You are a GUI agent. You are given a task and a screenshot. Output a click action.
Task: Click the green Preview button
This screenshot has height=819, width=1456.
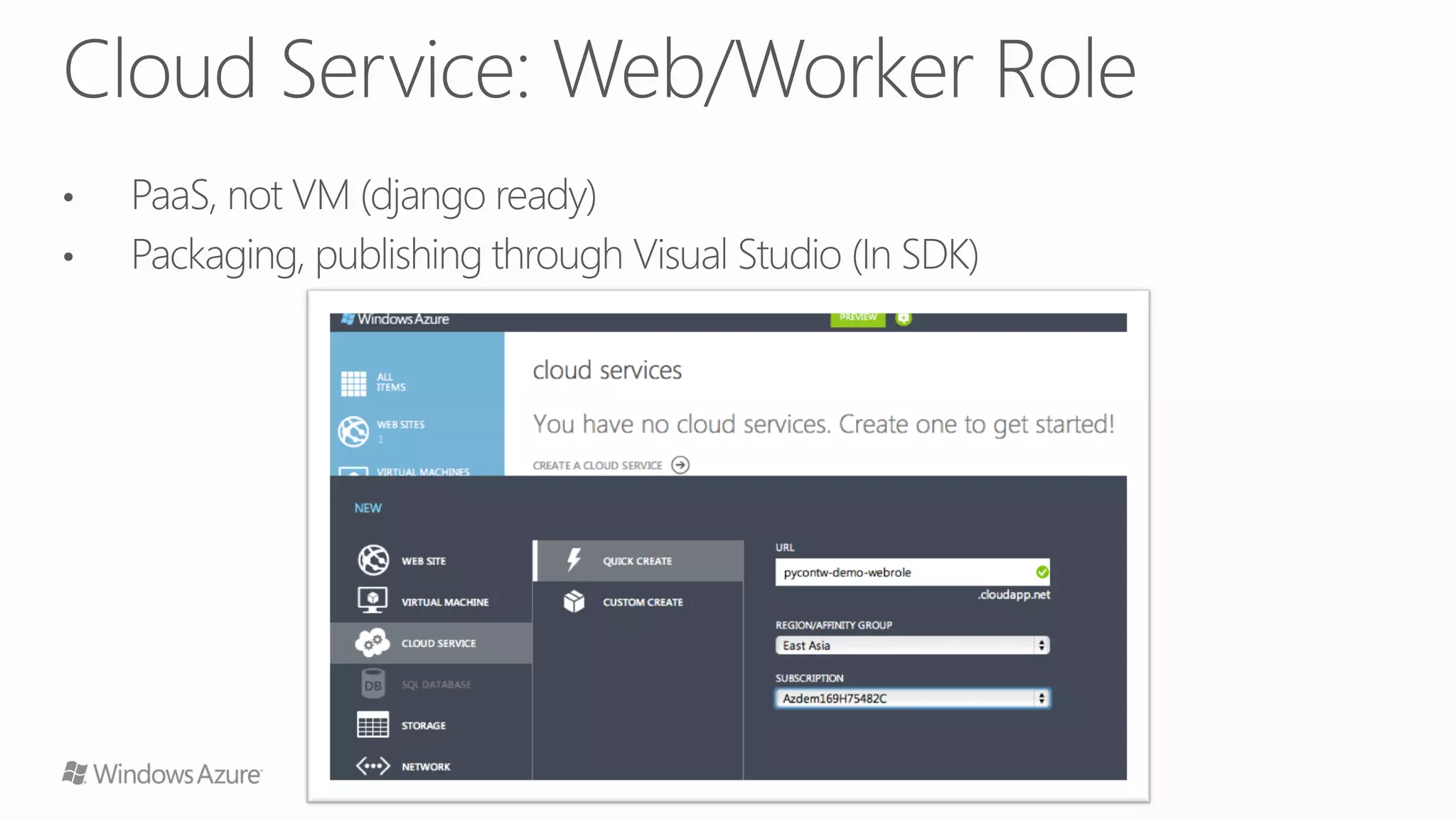tap(857, 318)
